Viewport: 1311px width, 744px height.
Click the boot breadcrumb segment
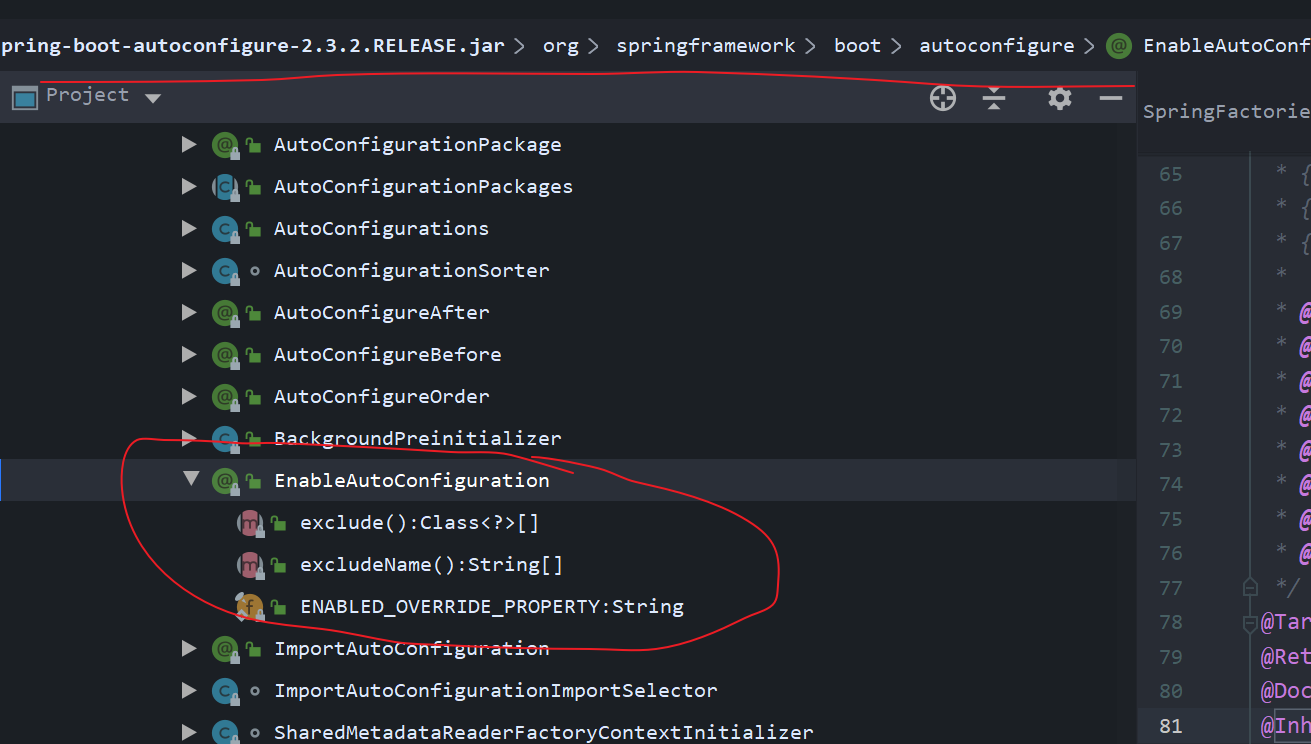(x=858, y=46)
